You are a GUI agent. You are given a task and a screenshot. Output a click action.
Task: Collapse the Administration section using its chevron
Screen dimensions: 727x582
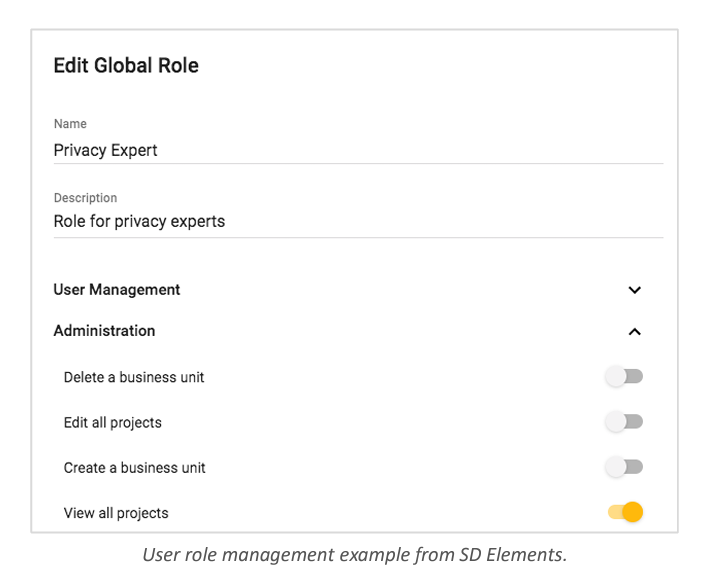click(634, 332)
